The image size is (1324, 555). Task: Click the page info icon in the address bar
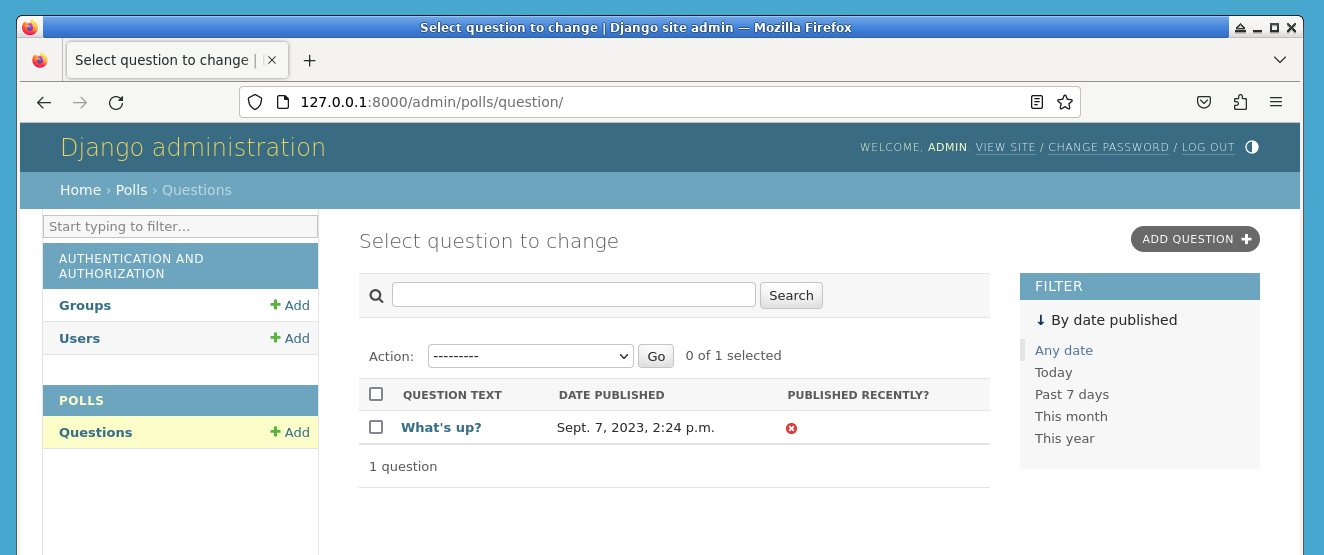tap(282, 102)
